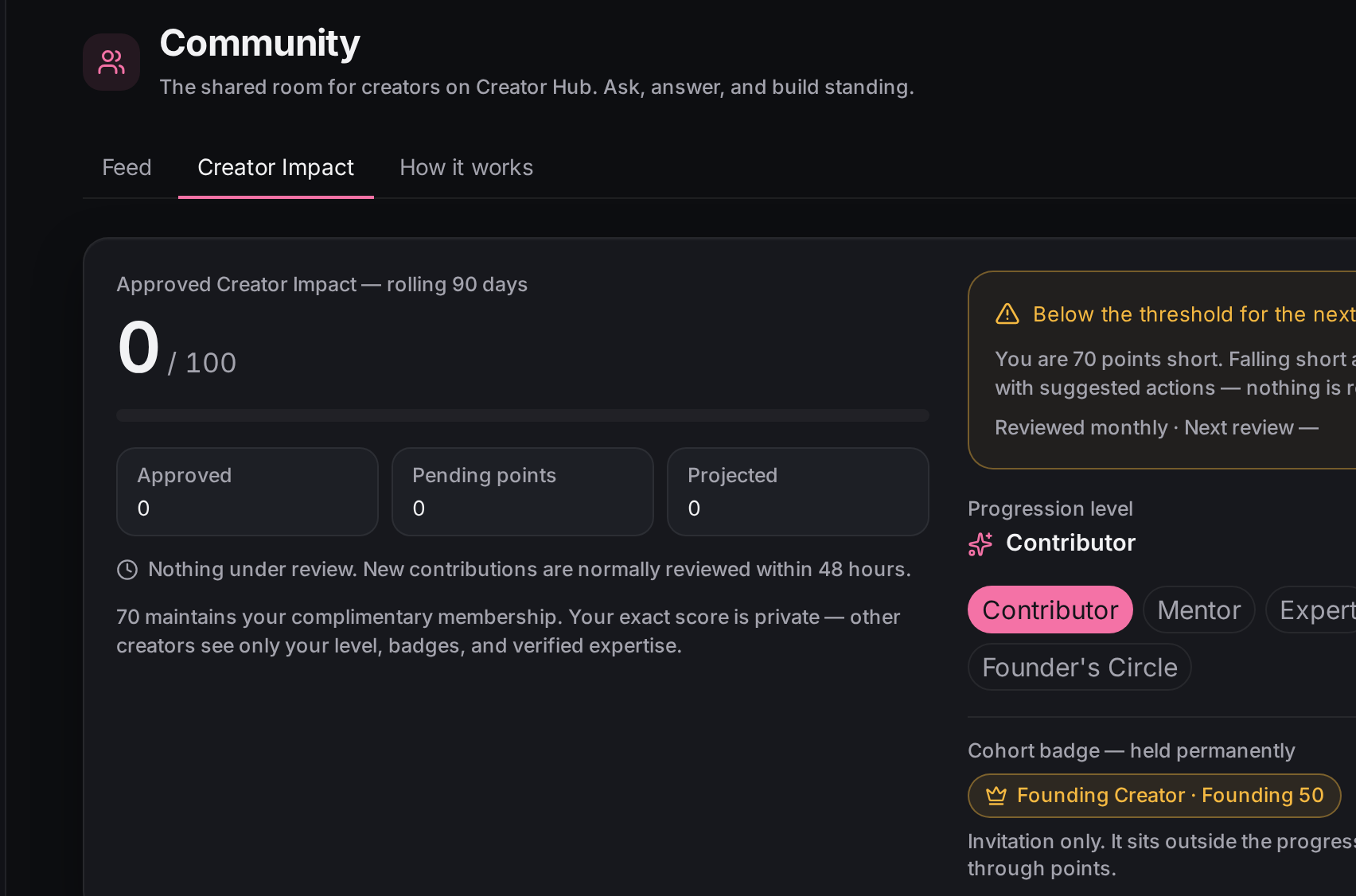Screen dimensions: 1356x896
Task: Click the 'shared room for creators' subtitle
Action: (536, 87)
